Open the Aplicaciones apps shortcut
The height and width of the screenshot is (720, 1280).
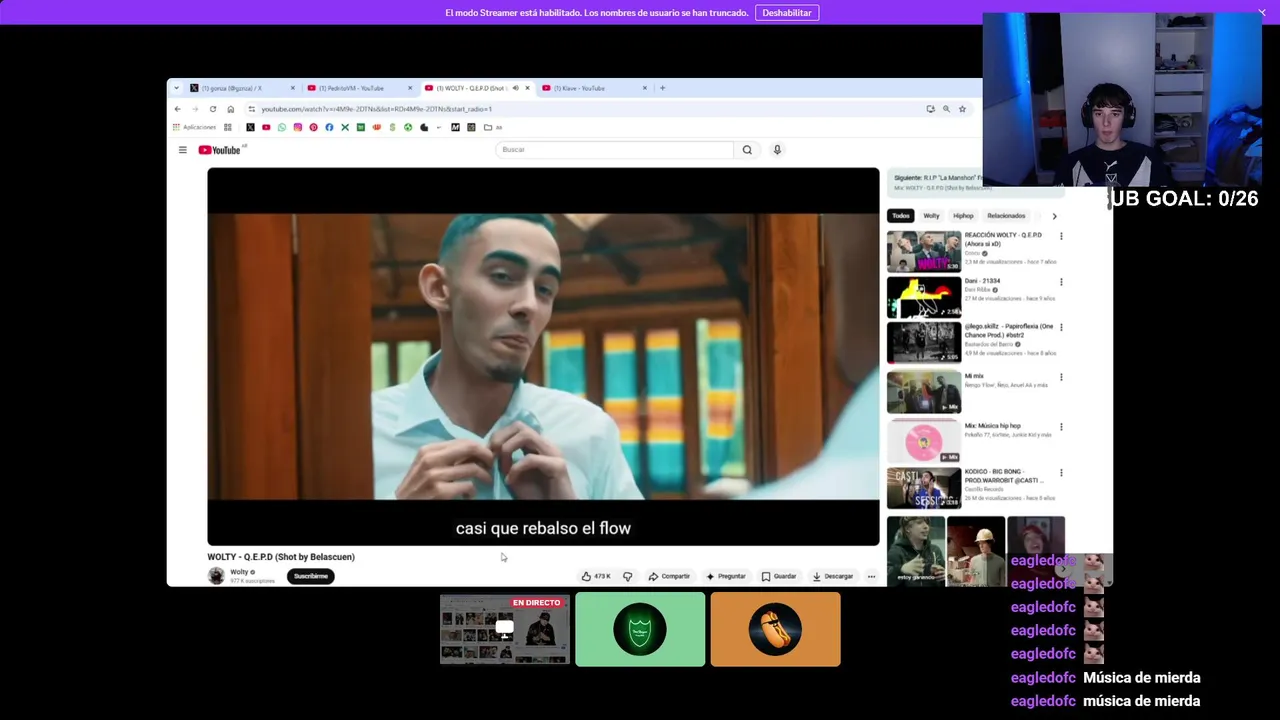(194, 127)
